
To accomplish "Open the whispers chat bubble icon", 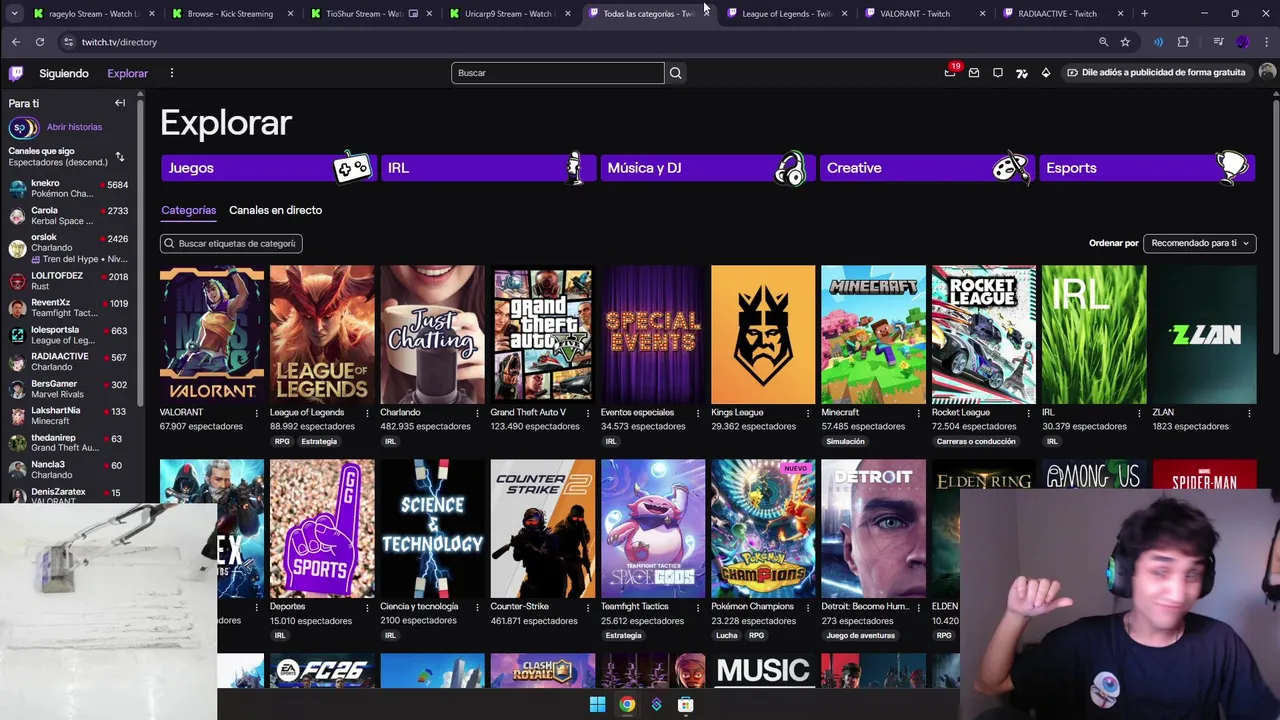I will tap(998, 73).
